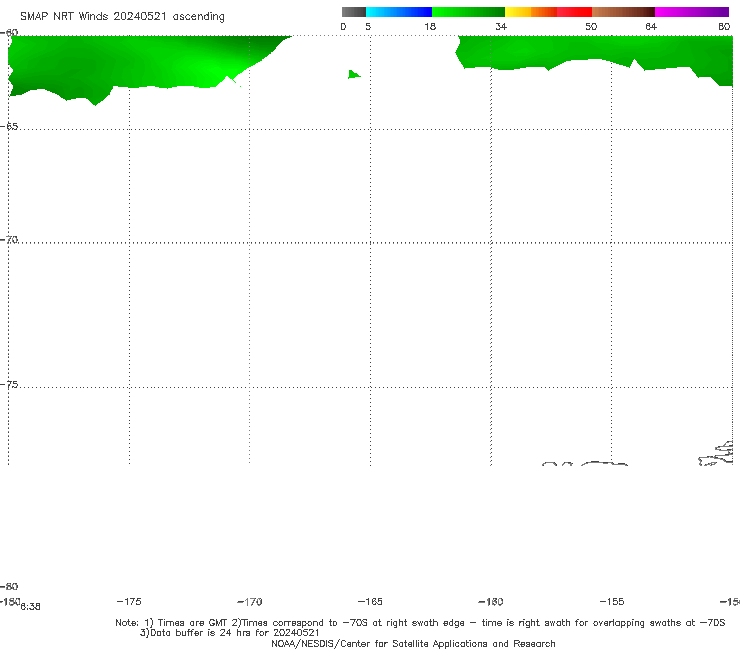
Task: Click the latitude label '-65'
Action: pos(9,127)
